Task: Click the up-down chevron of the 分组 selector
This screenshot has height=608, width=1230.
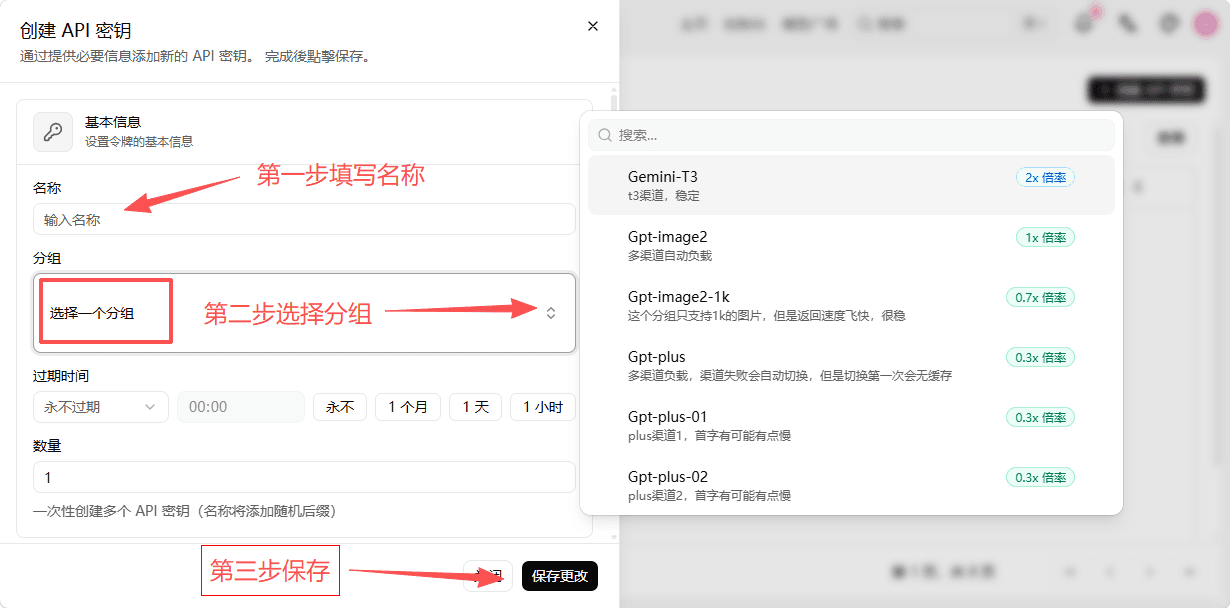Action: pos(551,313)
